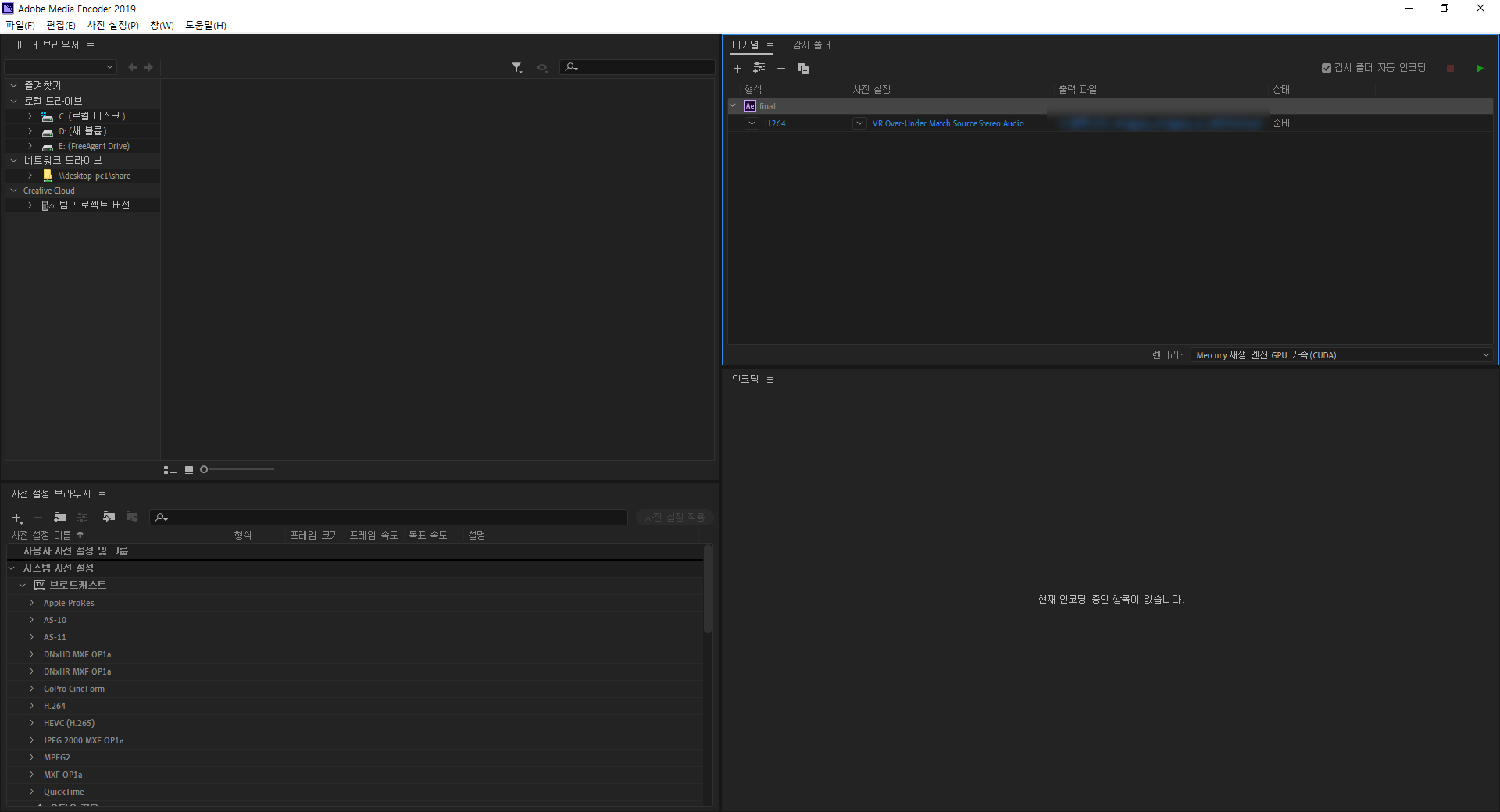Click the After Effects icon on final row
This screenshot has width=1500, height=812.
pyautogui.click(x=750, y=106)
